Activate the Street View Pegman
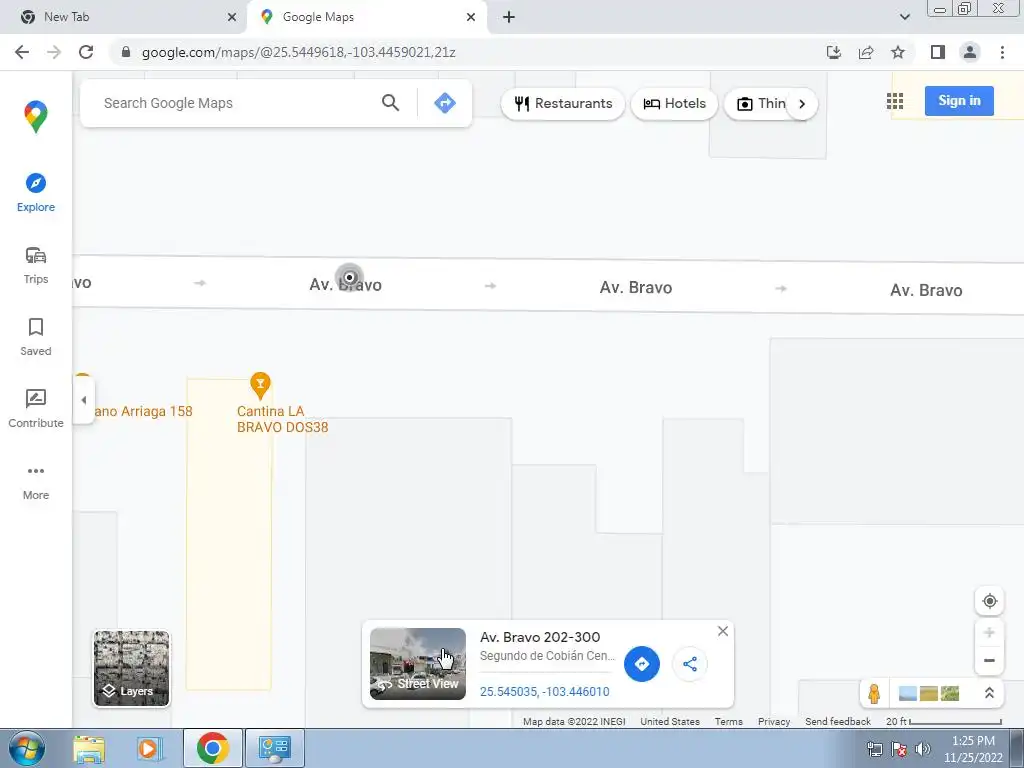The image size is (1024, 768). [x=874, y=693]
